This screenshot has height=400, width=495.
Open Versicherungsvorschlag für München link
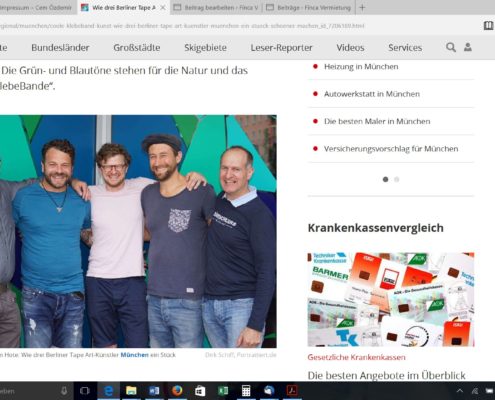click(391, 149)
